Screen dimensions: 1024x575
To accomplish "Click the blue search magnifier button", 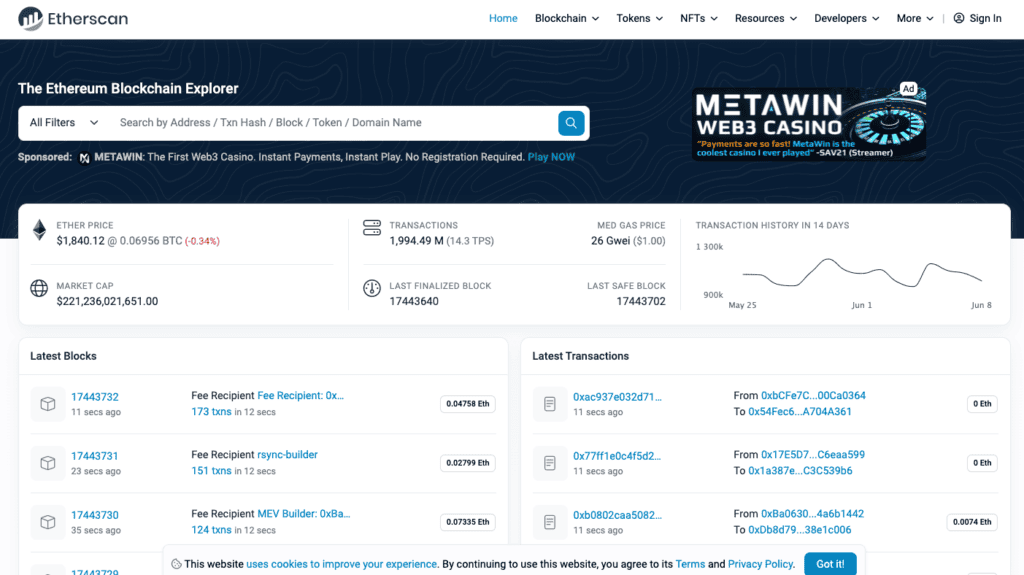I will click(x=571, y=123).
